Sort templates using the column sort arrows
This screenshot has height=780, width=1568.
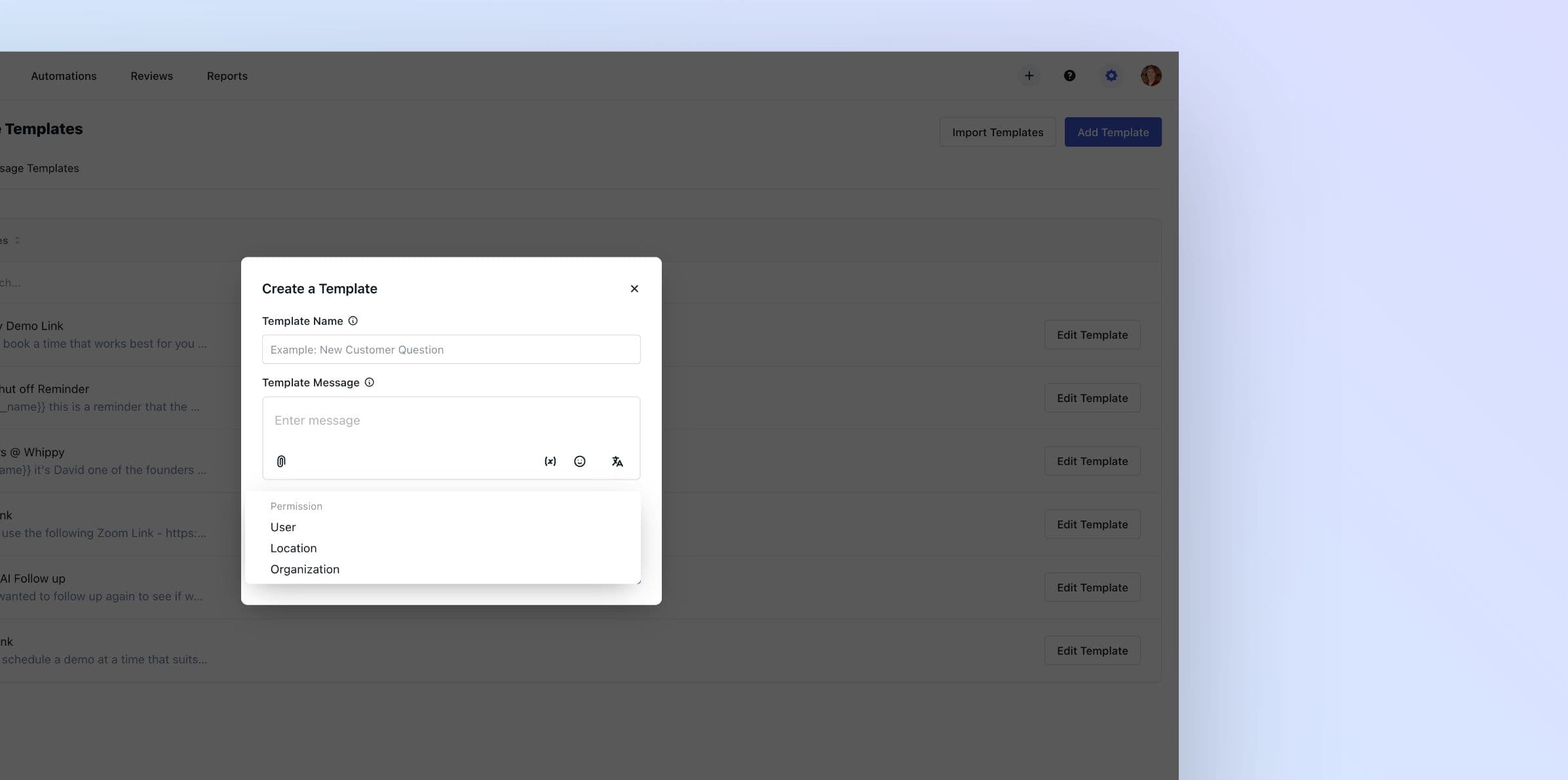click(x=16, y=240)
